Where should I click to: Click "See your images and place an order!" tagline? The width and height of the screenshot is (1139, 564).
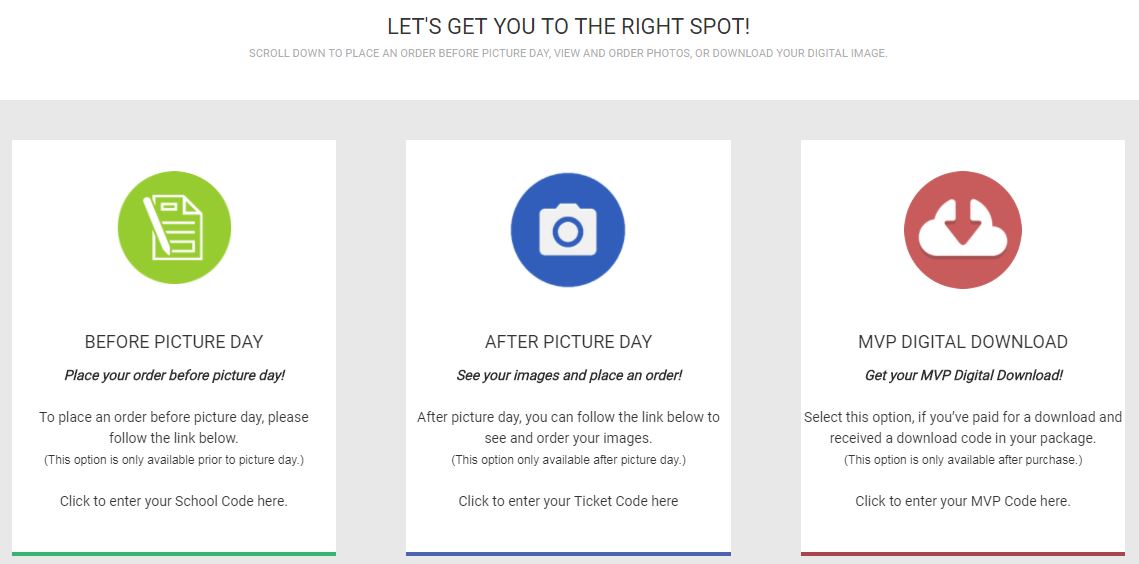pos(568,376)
